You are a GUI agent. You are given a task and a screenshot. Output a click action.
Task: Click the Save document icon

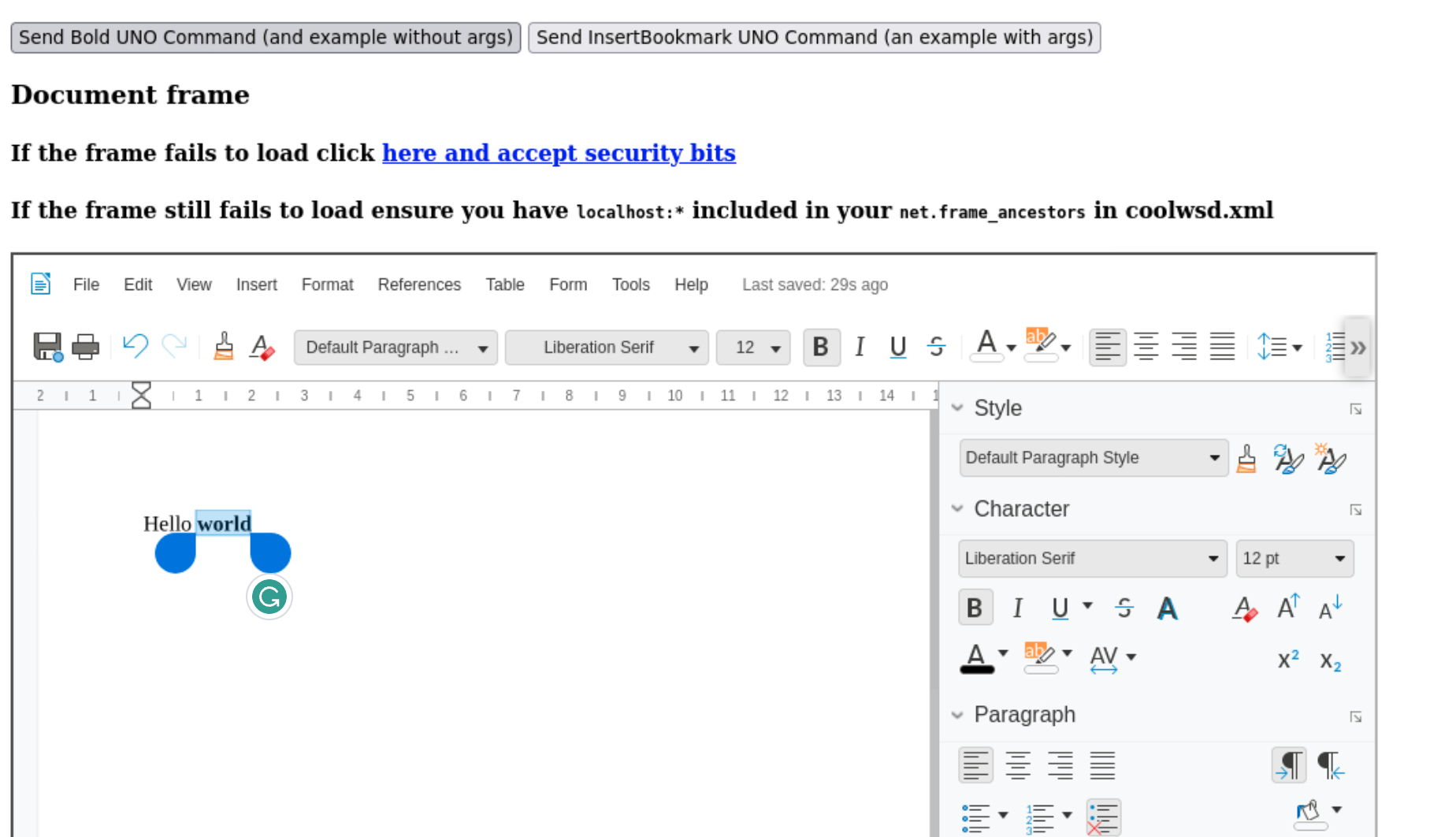coord(47,347)
